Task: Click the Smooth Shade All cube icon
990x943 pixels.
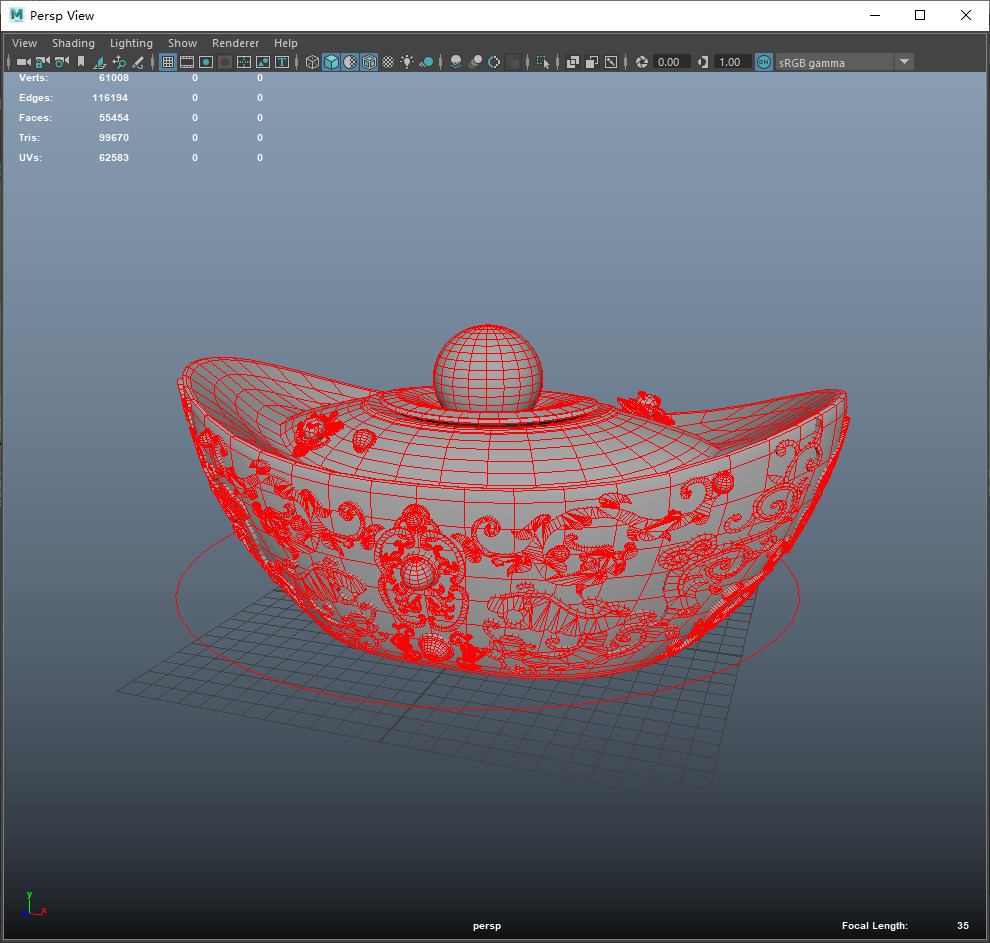Action: coord(331,62)
